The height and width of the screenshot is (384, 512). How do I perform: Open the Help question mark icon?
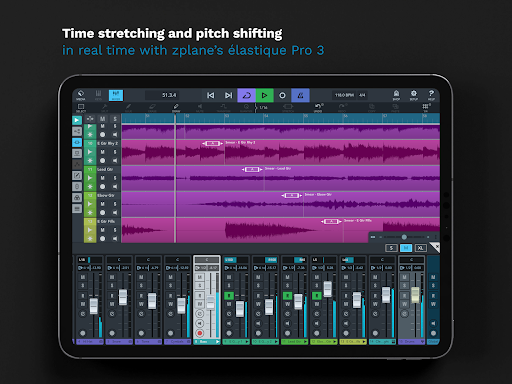(431, 95)
